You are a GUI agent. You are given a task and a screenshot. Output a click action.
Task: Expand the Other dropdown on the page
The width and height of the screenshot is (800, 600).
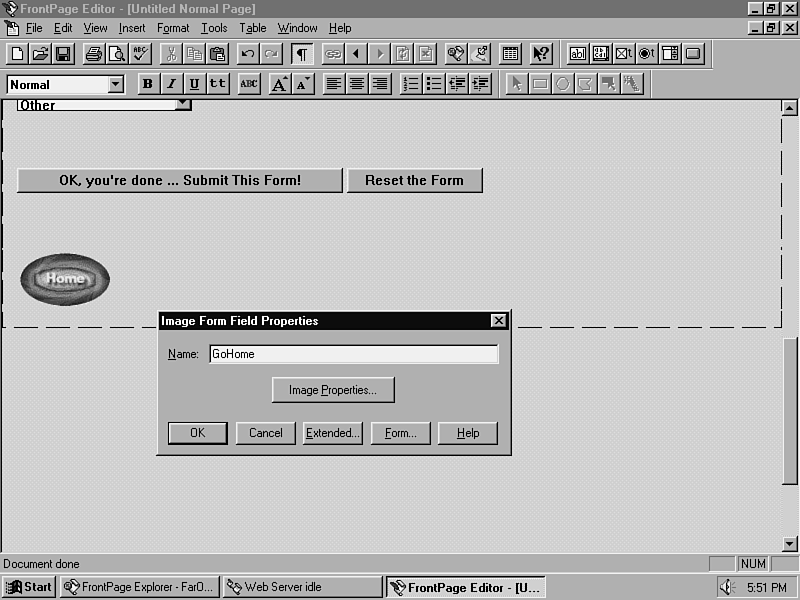click(182, 104)
